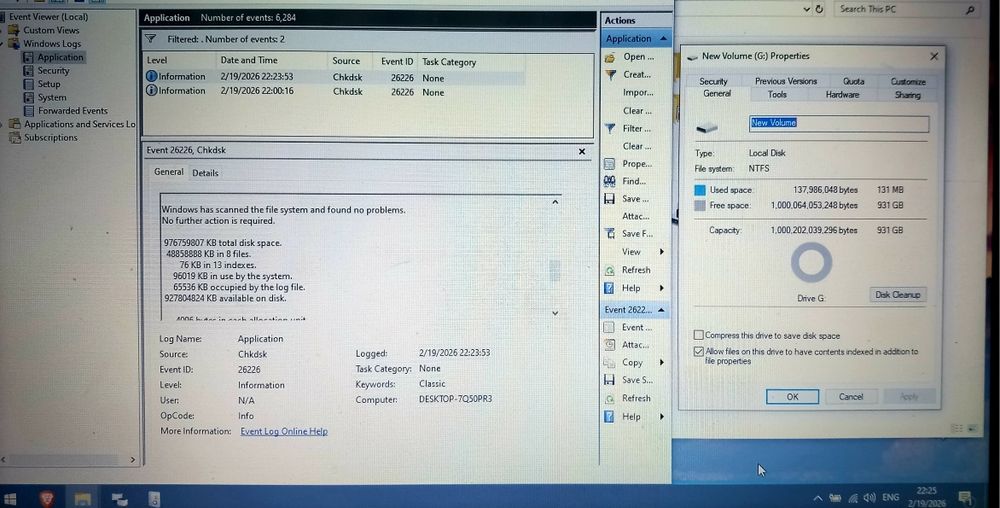The height and width of the screenshot is (508, 1000).
Task: Click the Refresh icon under Application actions
Action: click(x=610, y=270)
